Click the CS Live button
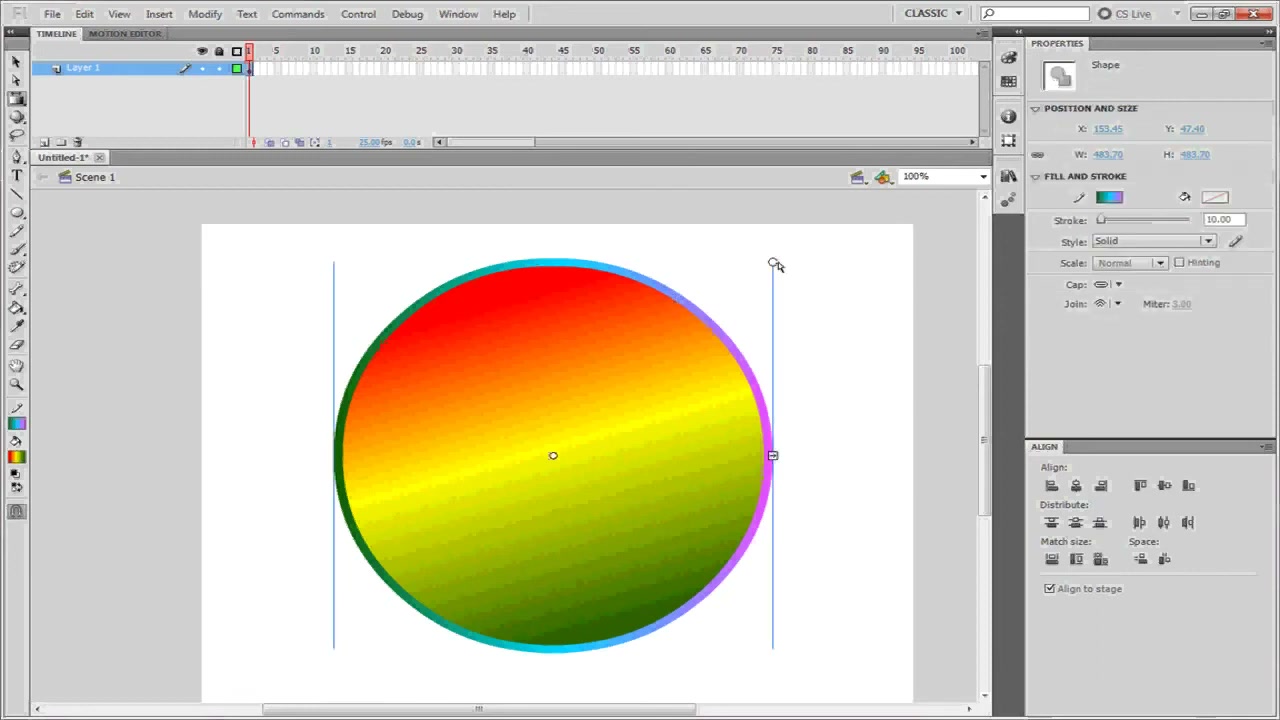 (1125, 14)
